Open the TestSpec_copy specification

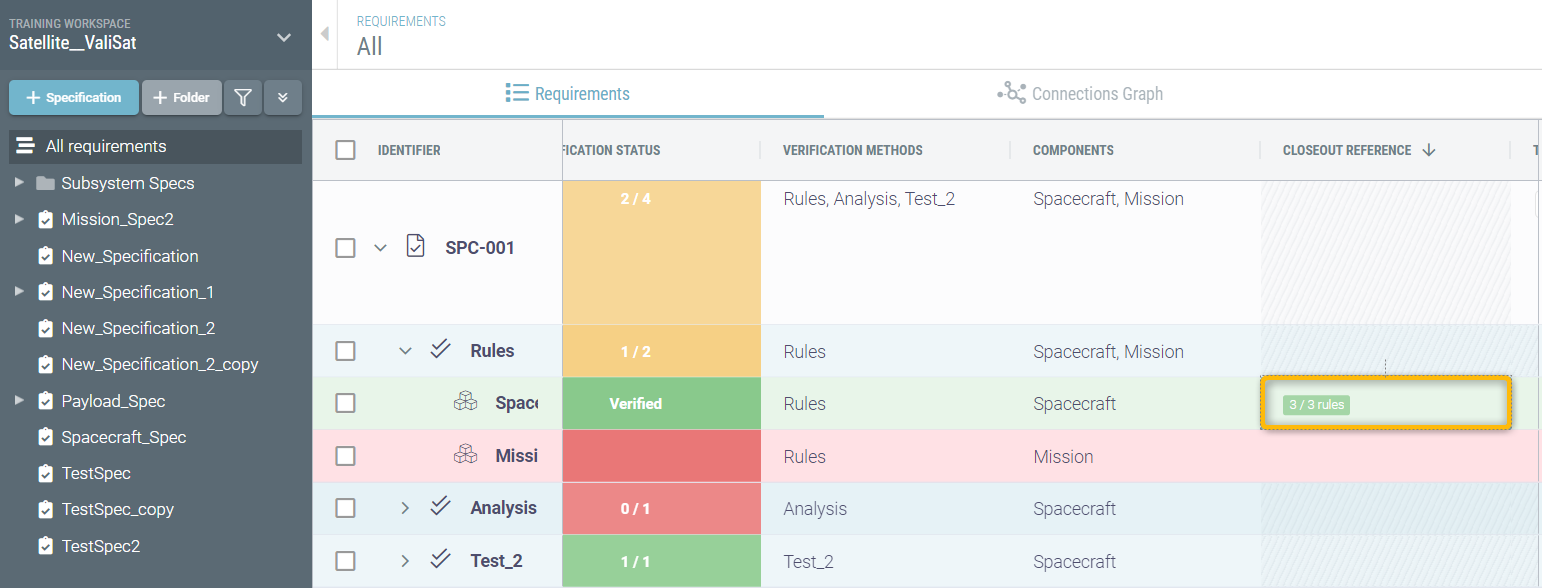(x=118, y=509)
